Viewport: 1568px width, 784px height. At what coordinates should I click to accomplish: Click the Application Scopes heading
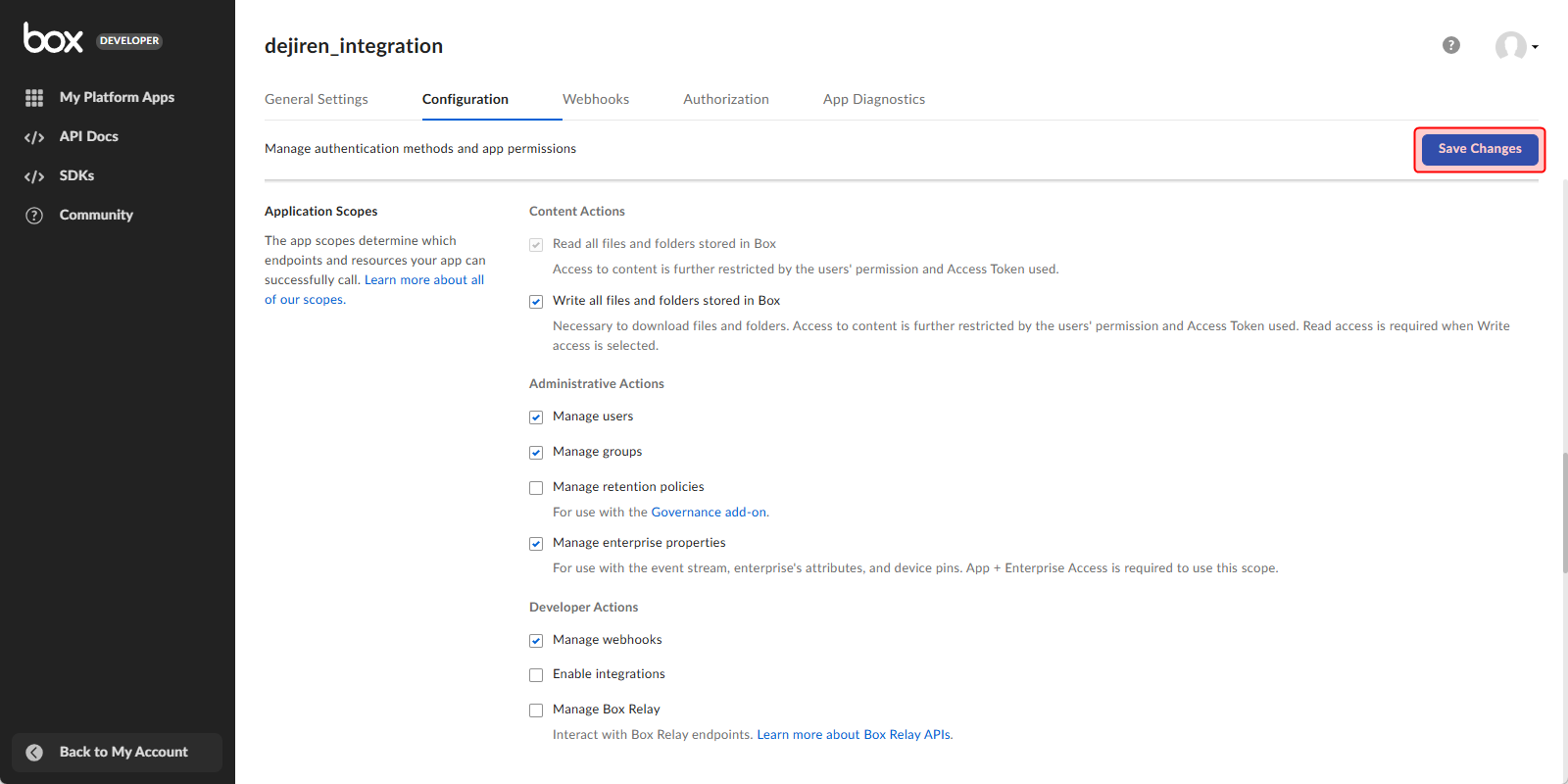pos(320,211)
